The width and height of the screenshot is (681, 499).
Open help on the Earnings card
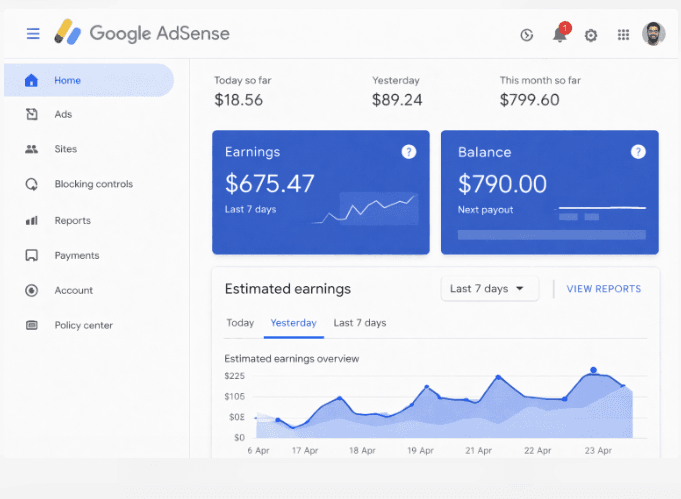click(x=408, y=152)
